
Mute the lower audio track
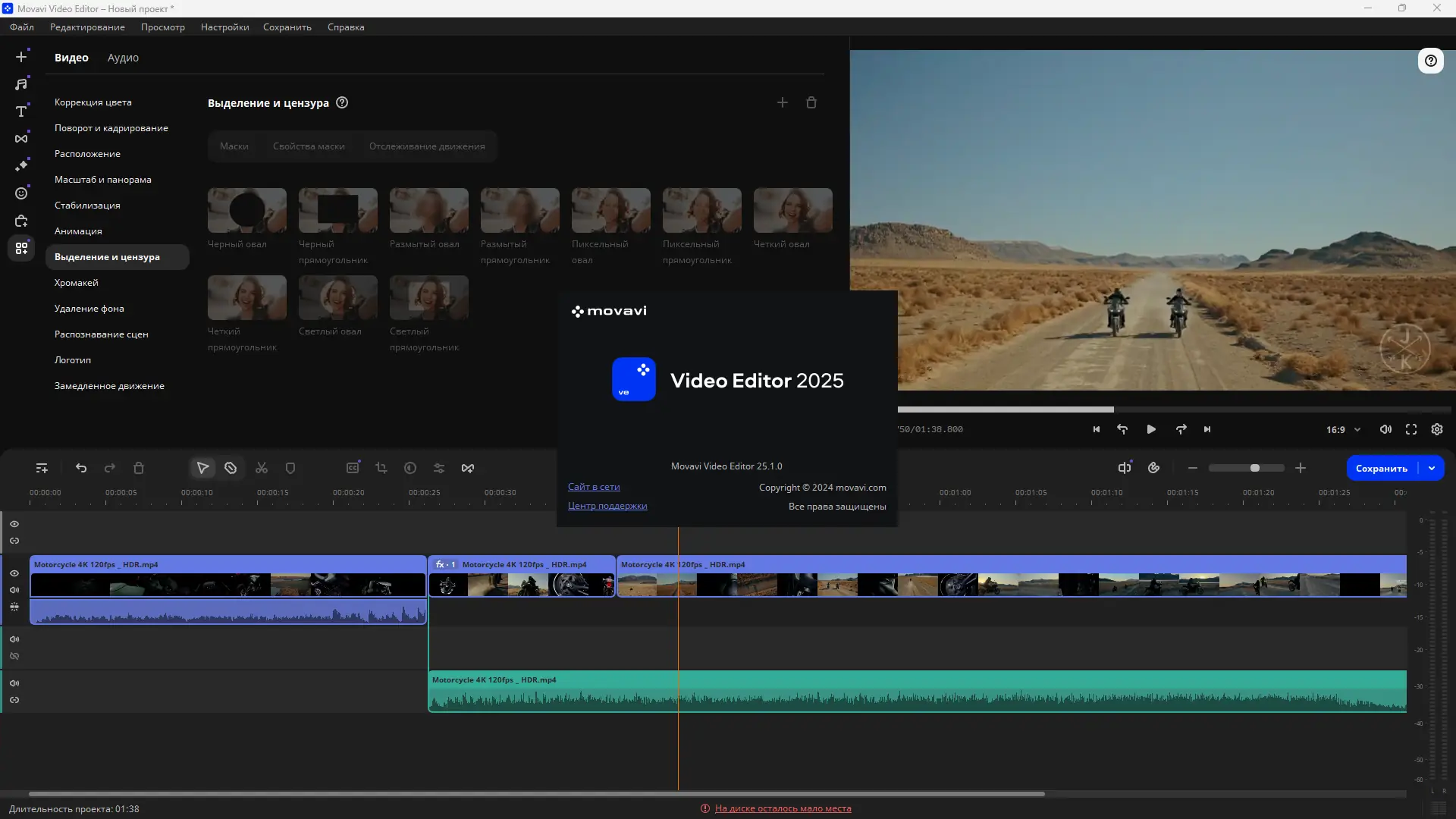coord(14,683)
